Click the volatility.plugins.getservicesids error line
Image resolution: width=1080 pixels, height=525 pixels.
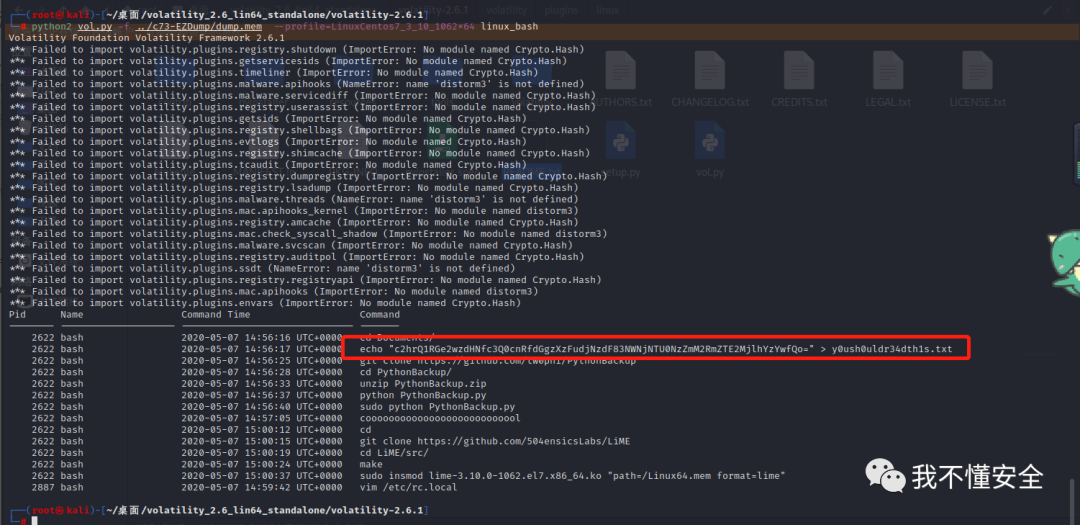289,61
